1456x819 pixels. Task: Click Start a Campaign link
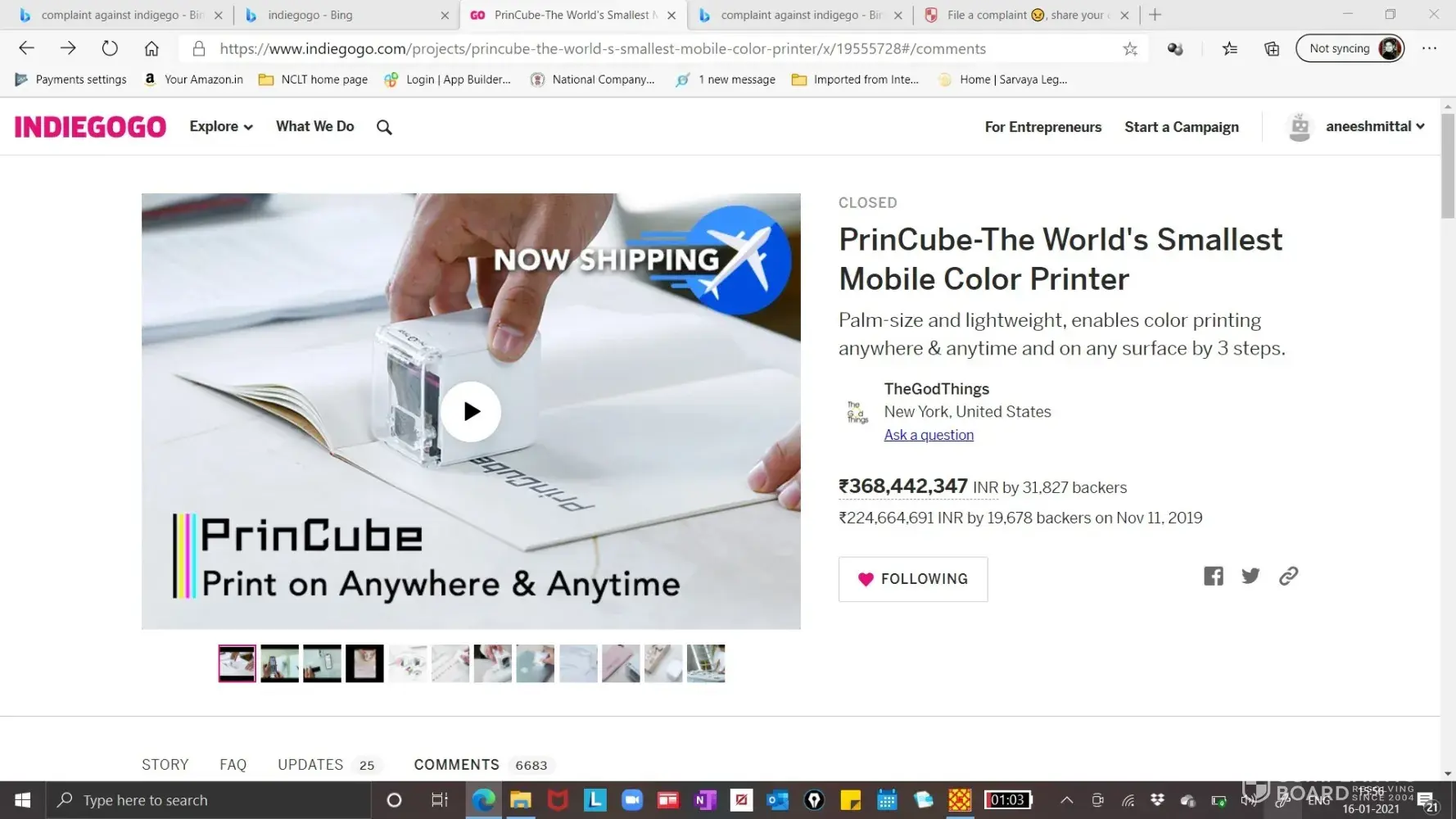tap(1182, 127)
